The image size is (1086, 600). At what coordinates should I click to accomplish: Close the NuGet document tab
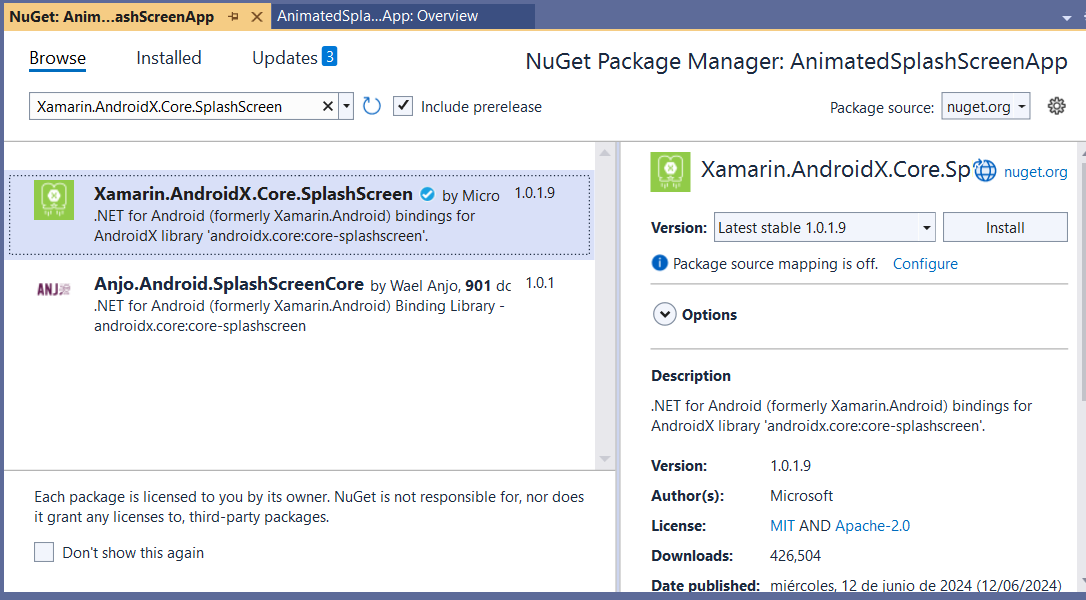coord(257,17)
